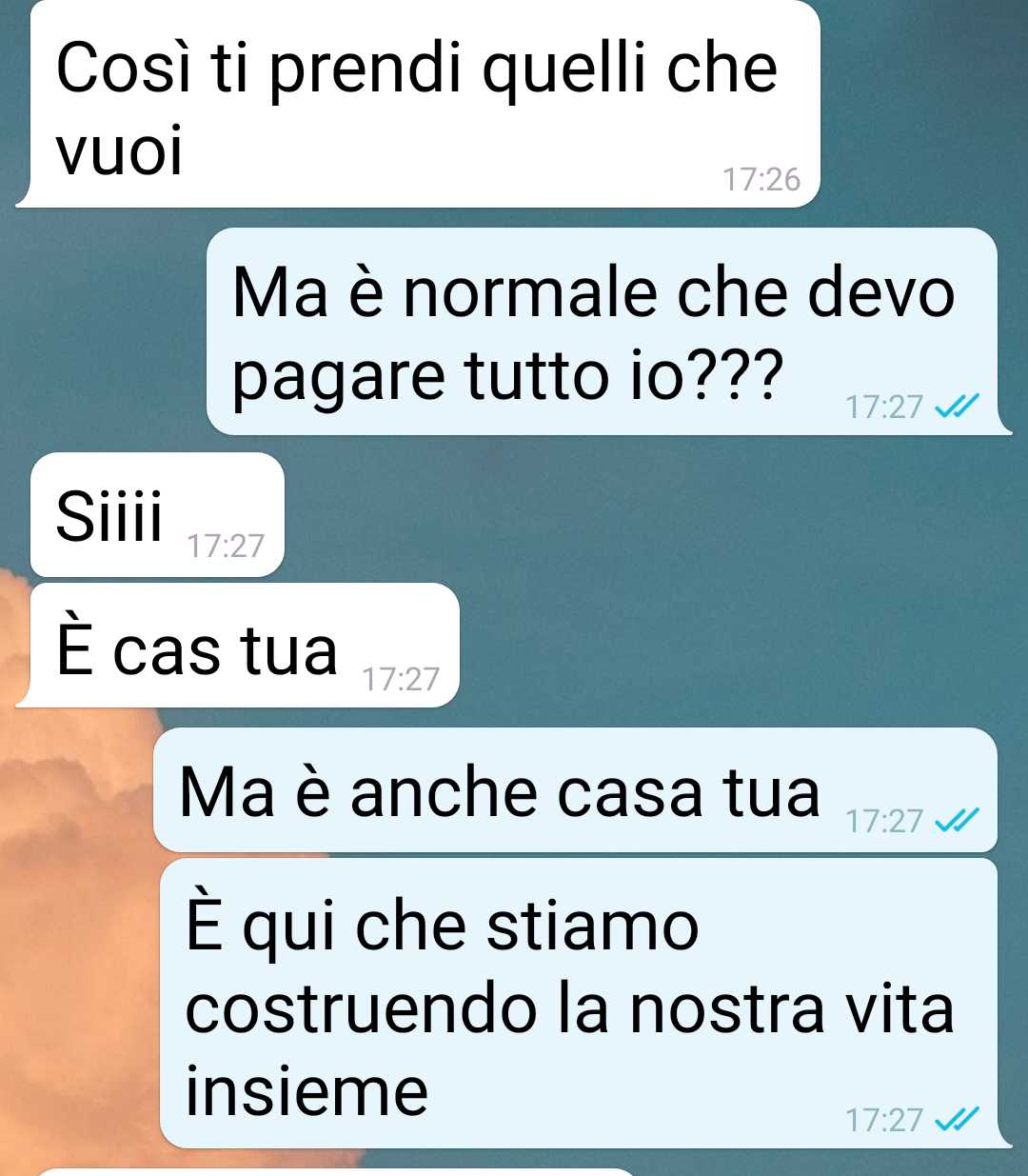1028x1176 pixels.
Task: Tap read ticks on 'costruendo la nostra vita' message
Action: pyautogui.click(x=957, y=1120)
